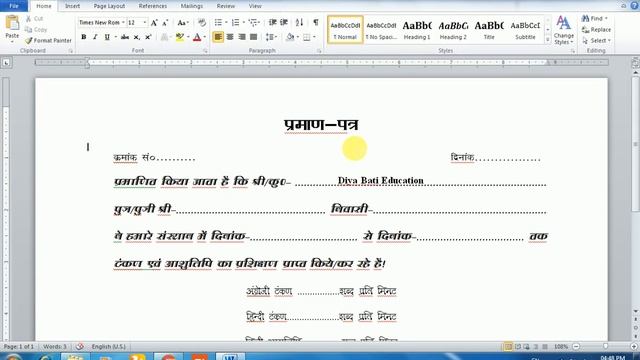The image size is (640, 360).
Task: Switch to Web Layout view
Action: point(527,347)
